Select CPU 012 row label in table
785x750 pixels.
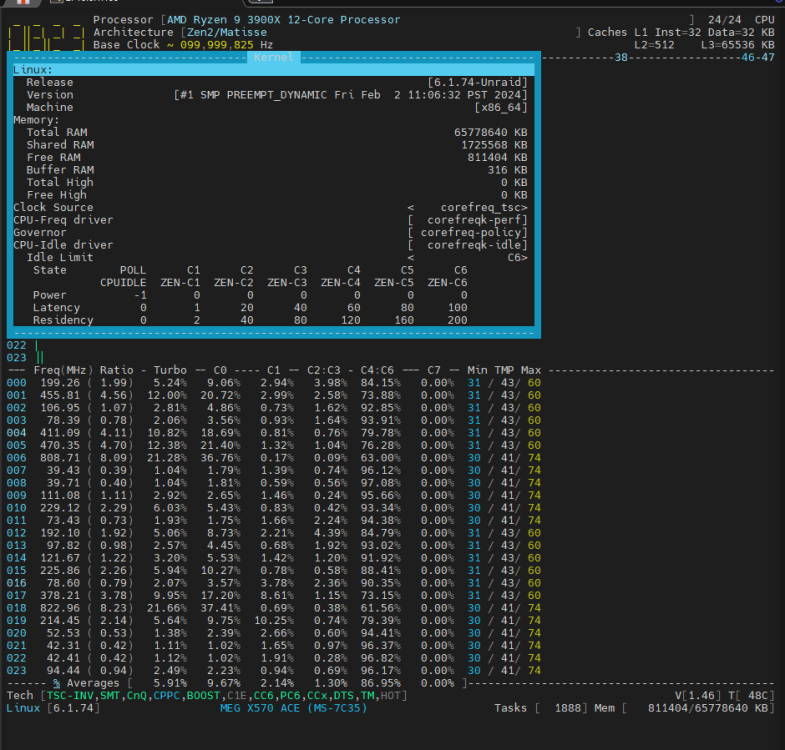[17, 533]
